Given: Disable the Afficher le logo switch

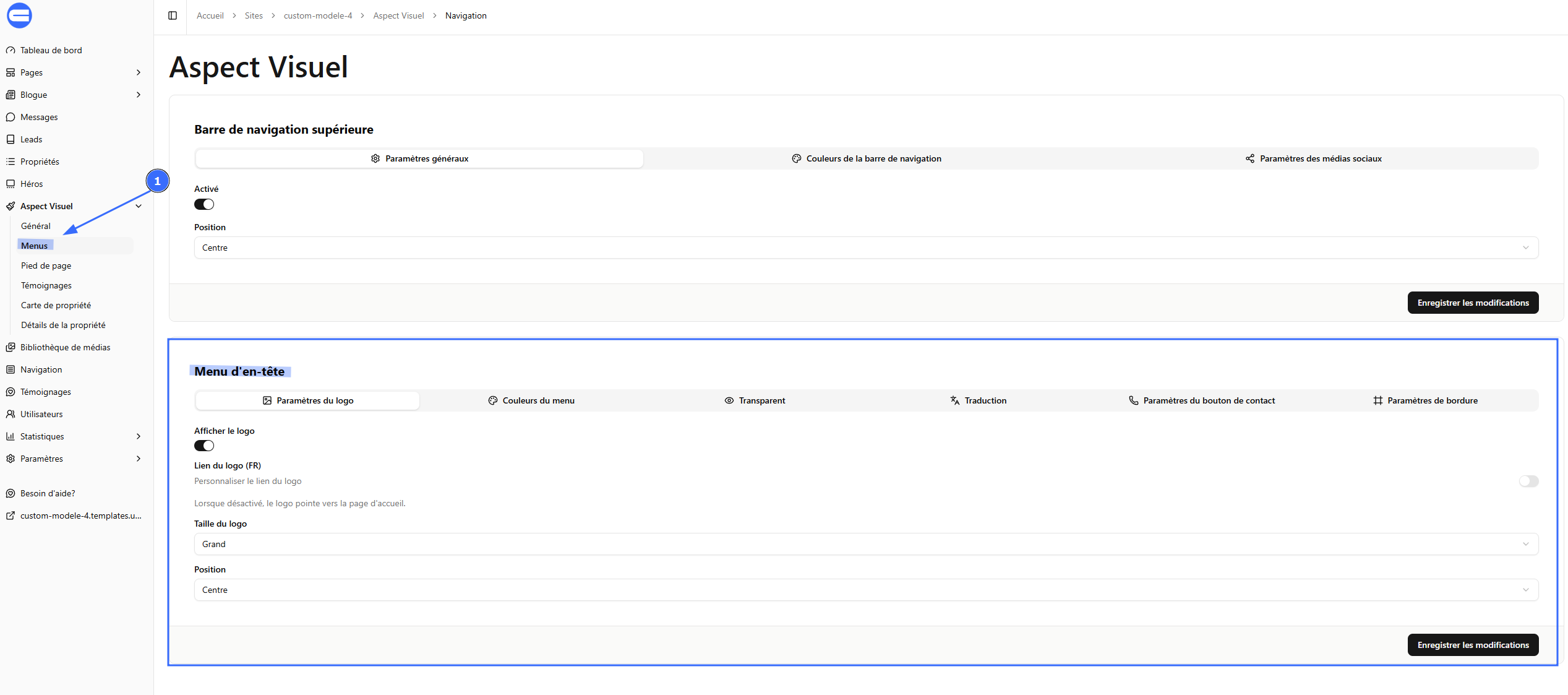Looking at the screenshot, I should click(x=204, y=446).
